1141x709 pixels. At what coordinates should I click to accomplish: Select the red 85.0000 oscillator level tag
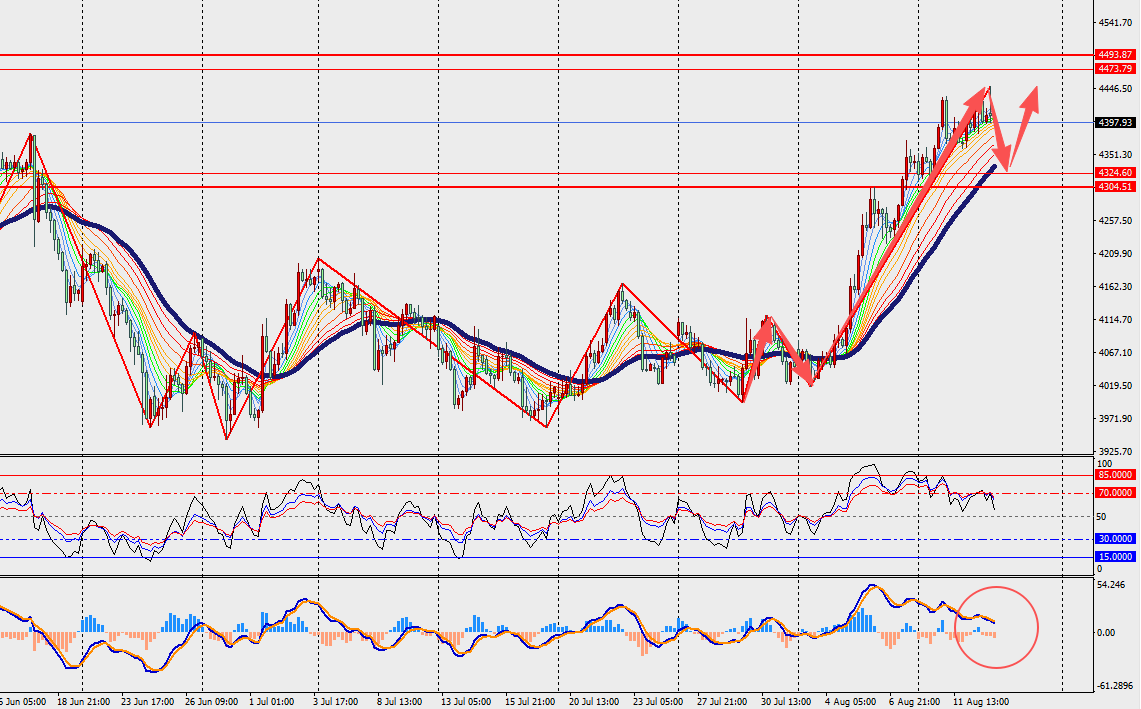click(1115, 475)
